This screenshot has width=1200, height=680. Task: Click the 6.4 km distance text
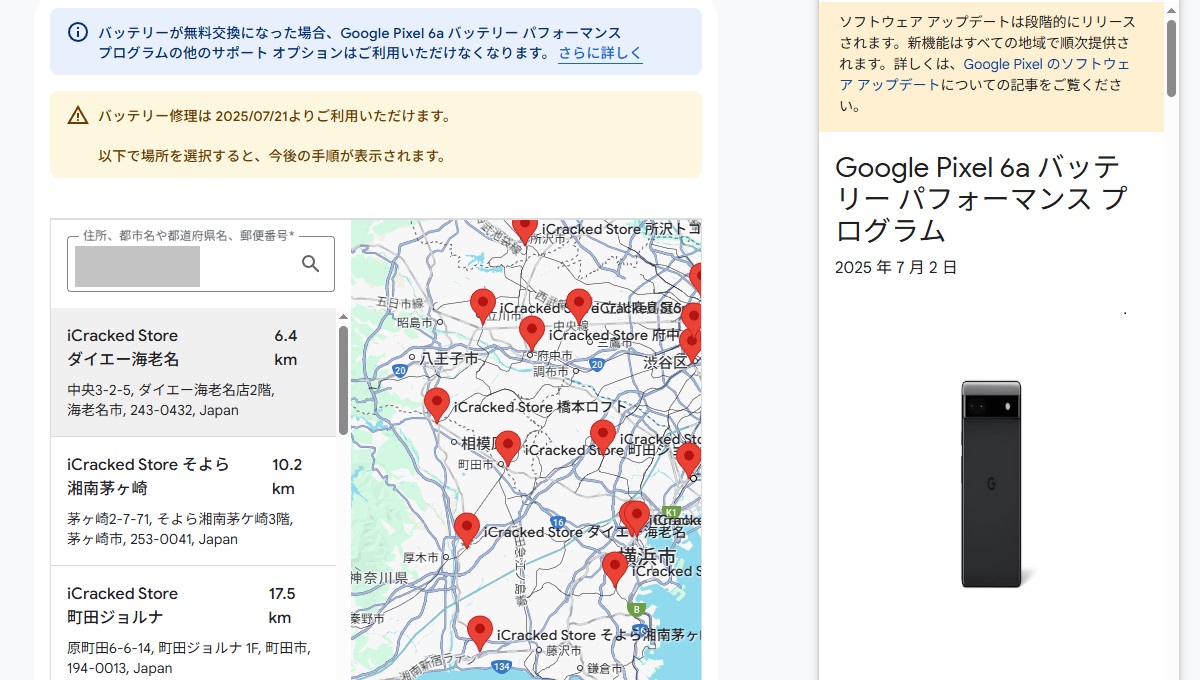(x=286, y=347)
